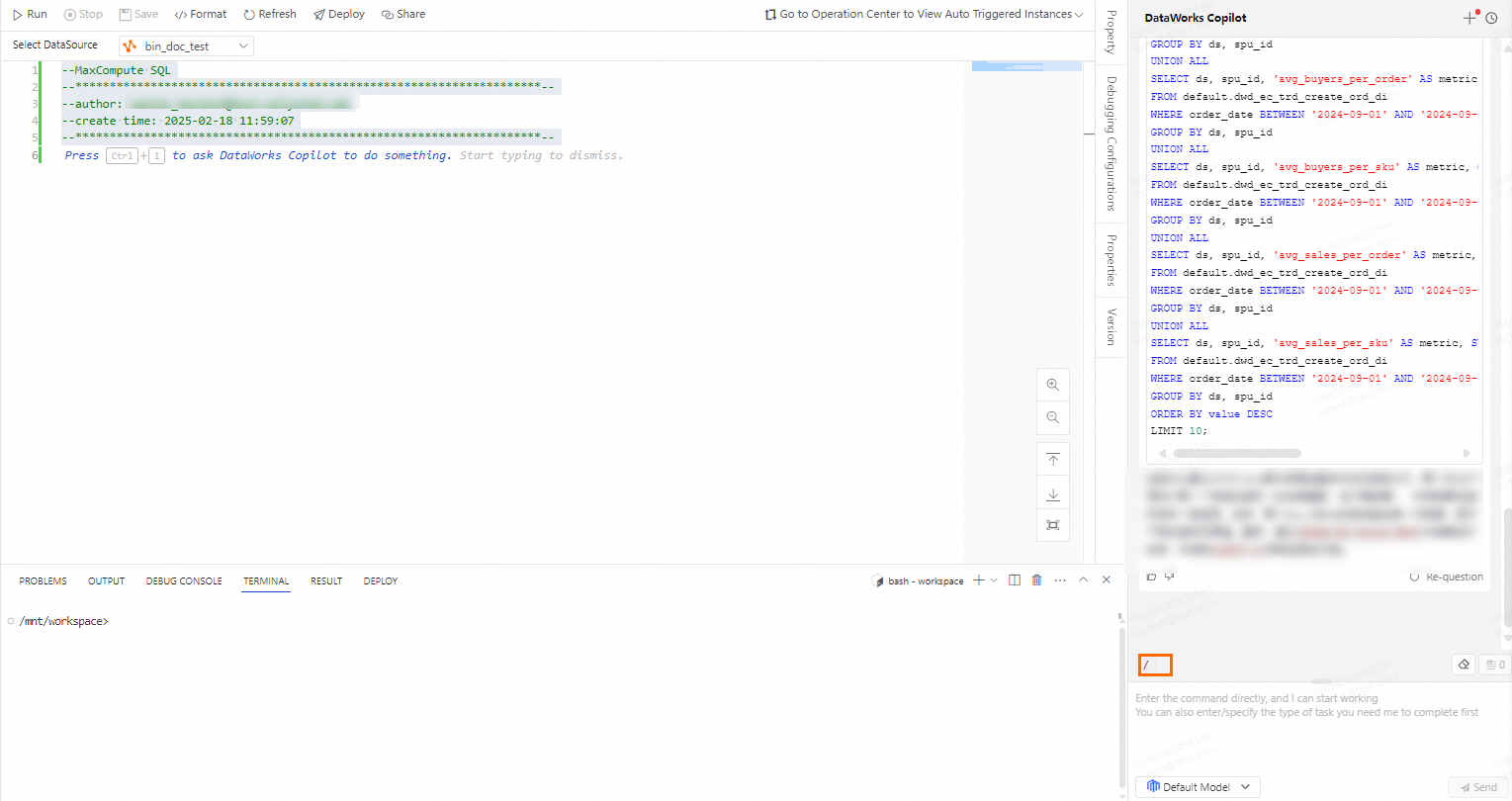Viewport: 1512px width, 801px height.
Task: Switch to the OUTPUT tab
Action: tap(106, 581)
